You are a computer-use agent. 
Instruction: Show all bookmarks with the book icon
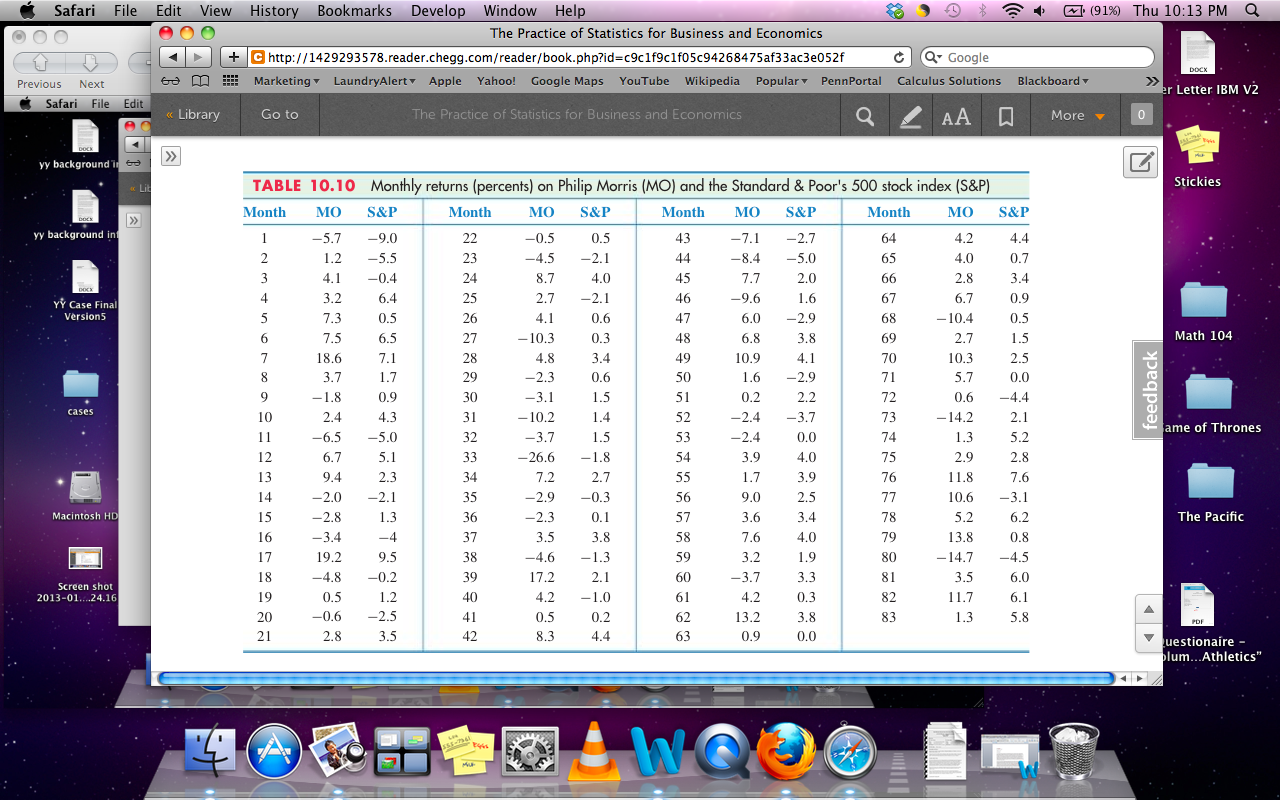pos(201,81)
